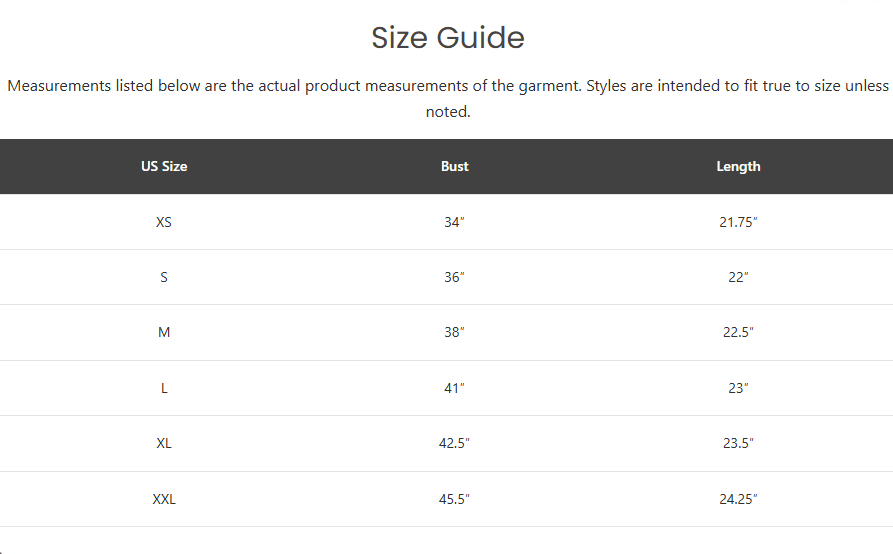Select the XL size cell
The image size is (893, 554).
[164, 444]
